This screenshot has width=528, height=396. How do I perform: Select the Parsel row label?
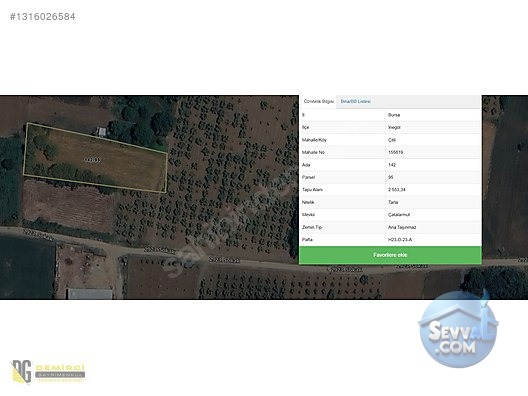coord(308,177)
